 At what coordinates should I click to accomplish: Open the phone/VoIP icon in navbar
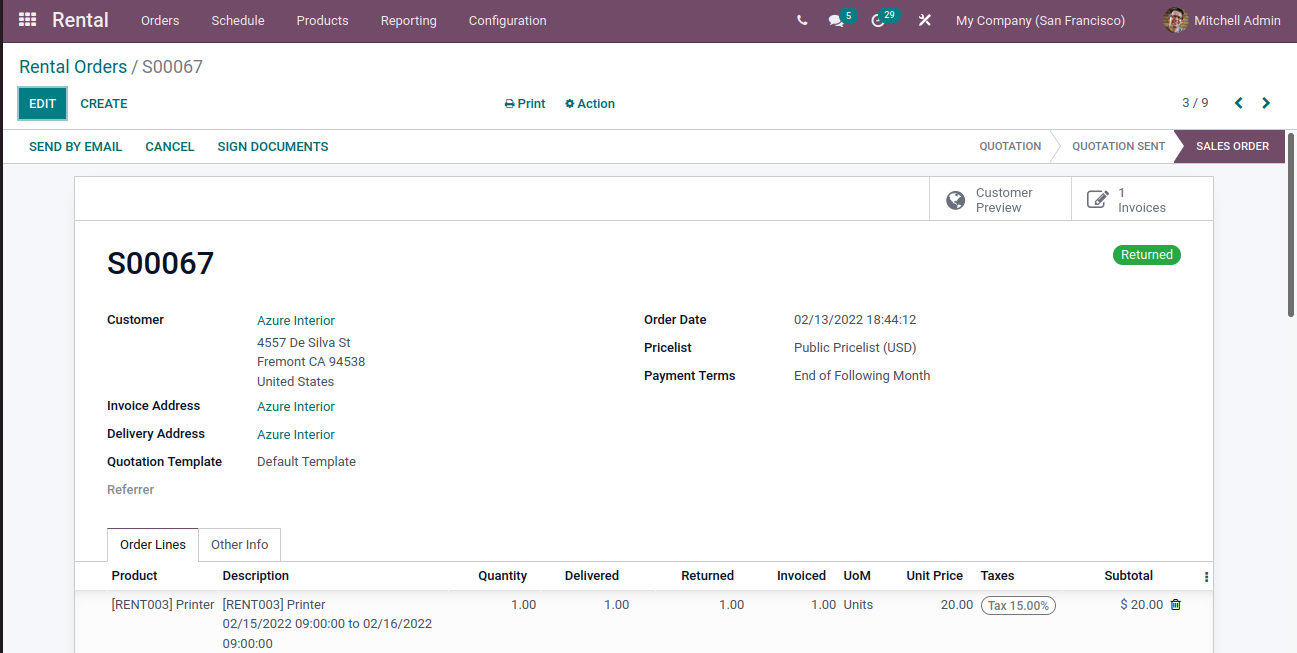802,20
